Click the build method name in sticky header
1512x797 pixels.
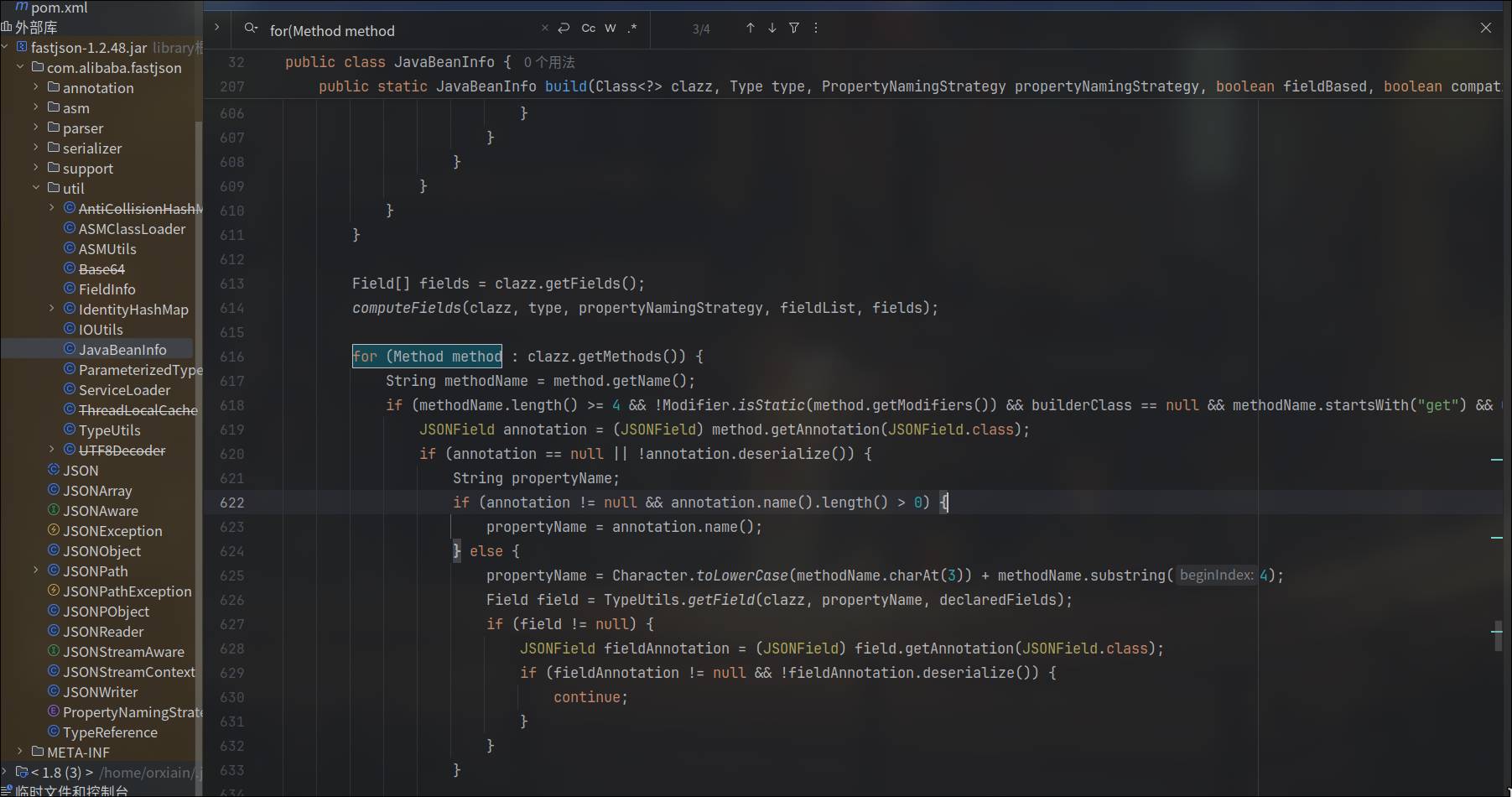565,86
